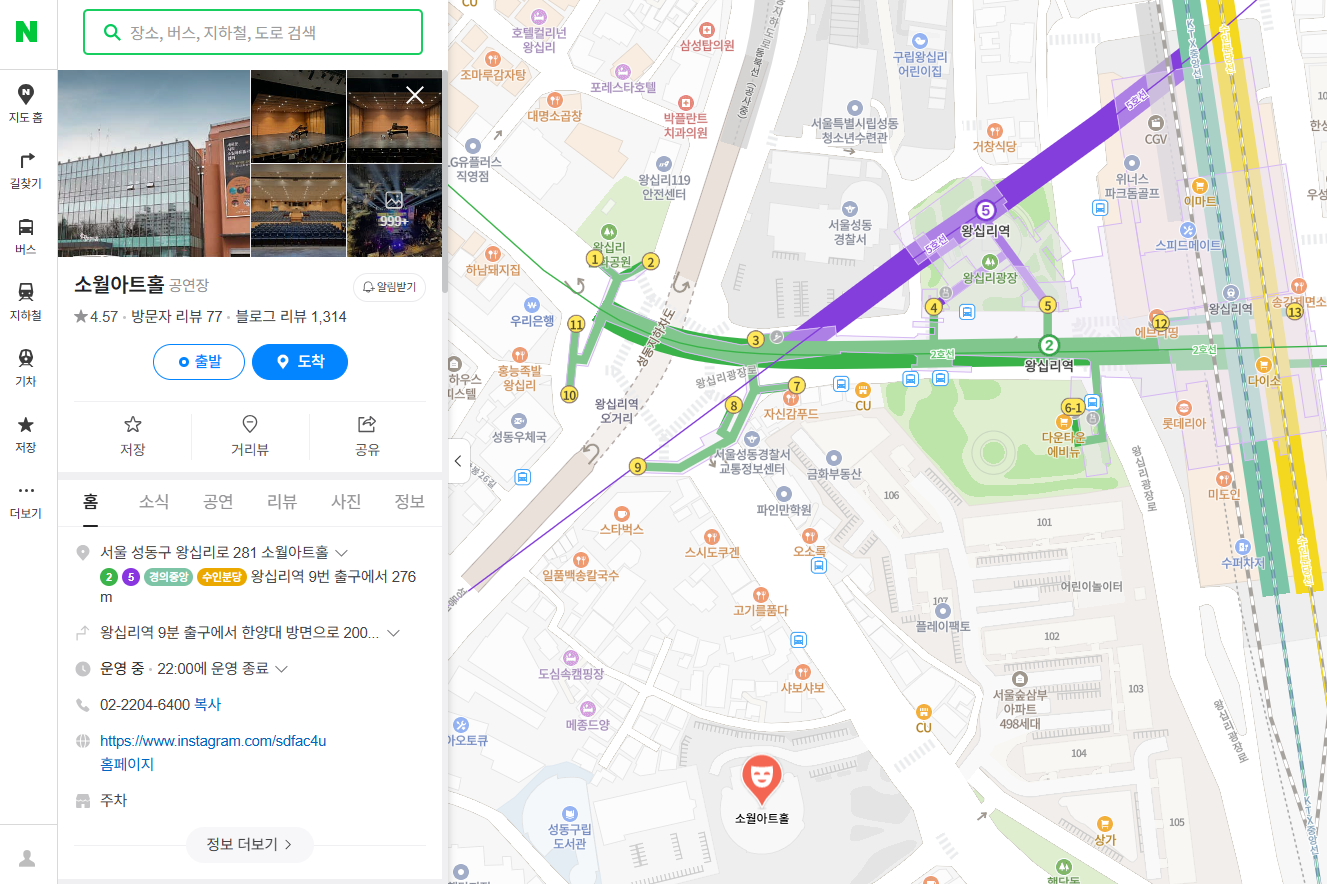Switch to the 공연 tab
The image size is (1327, 884).
click(218, 502)
